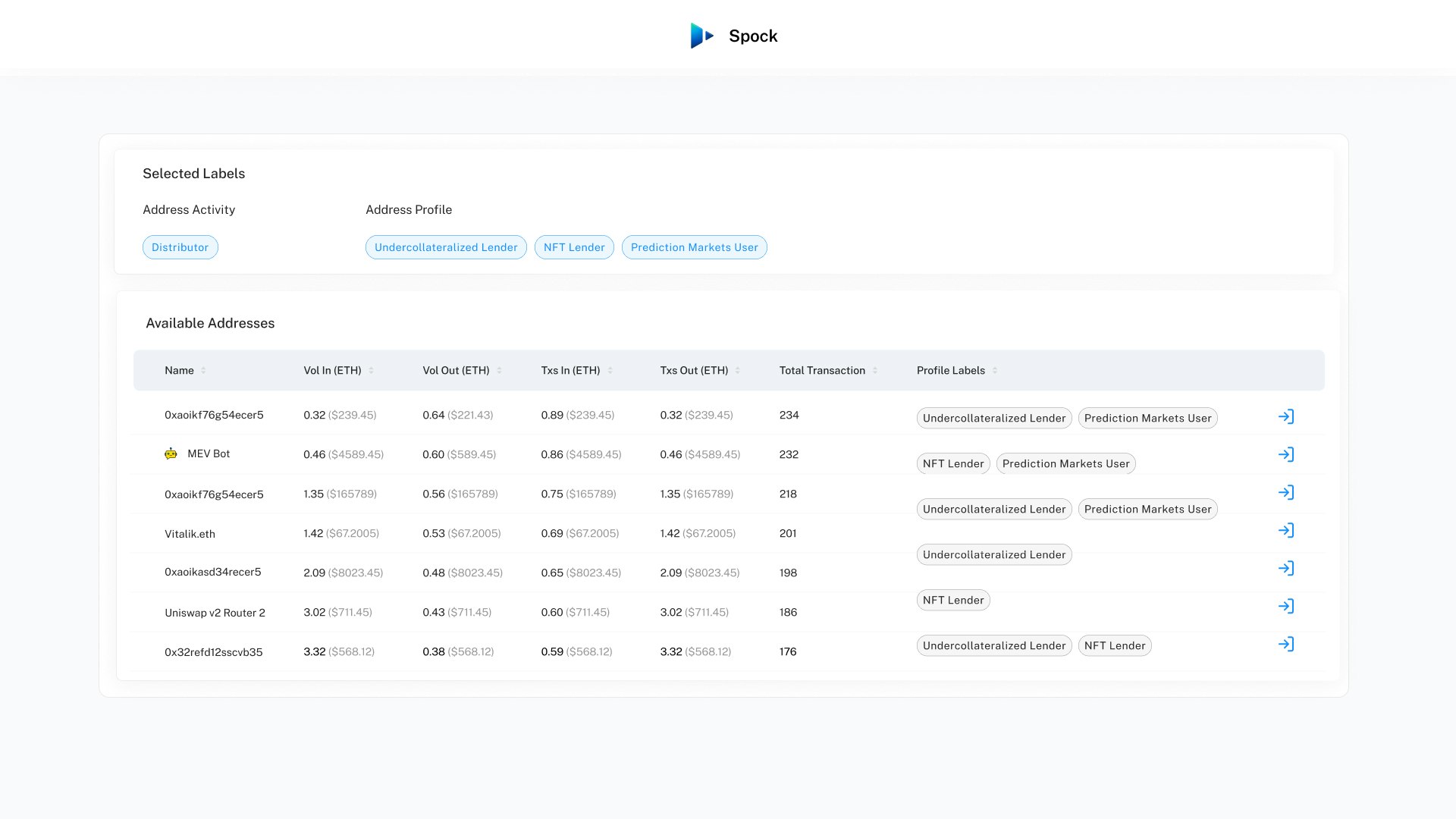Click Vol In value 1.35 ($165789)

[340, 494]
